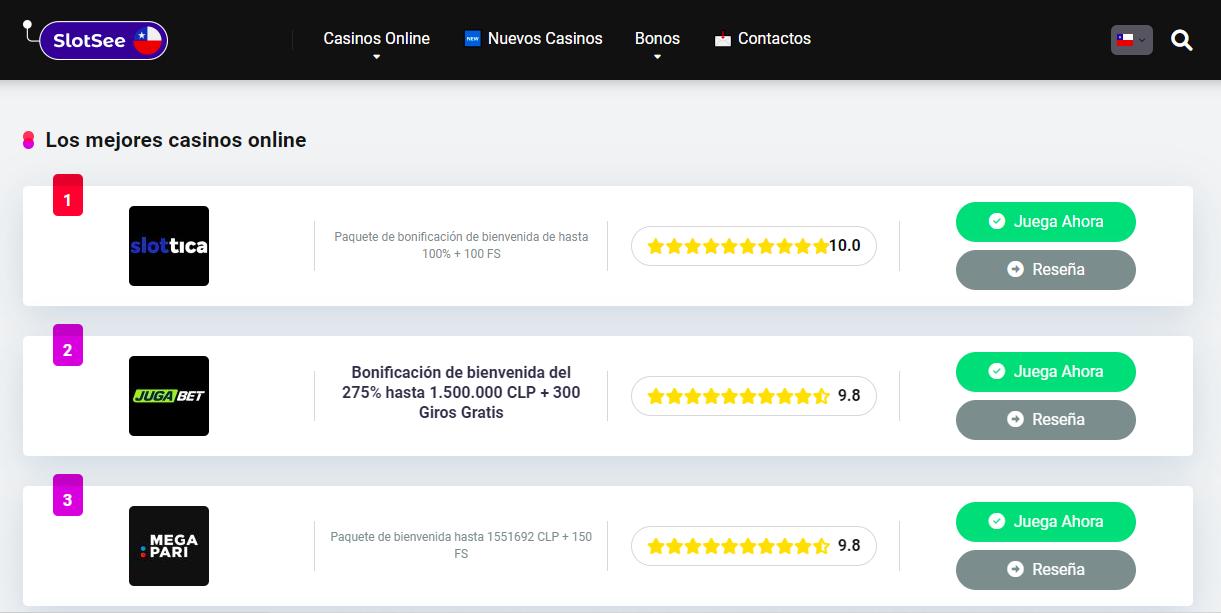Open Reseña for JugaBet
Image resolution: width=1221 pixels, height=613 pixels.
(x=1045, y=420)
